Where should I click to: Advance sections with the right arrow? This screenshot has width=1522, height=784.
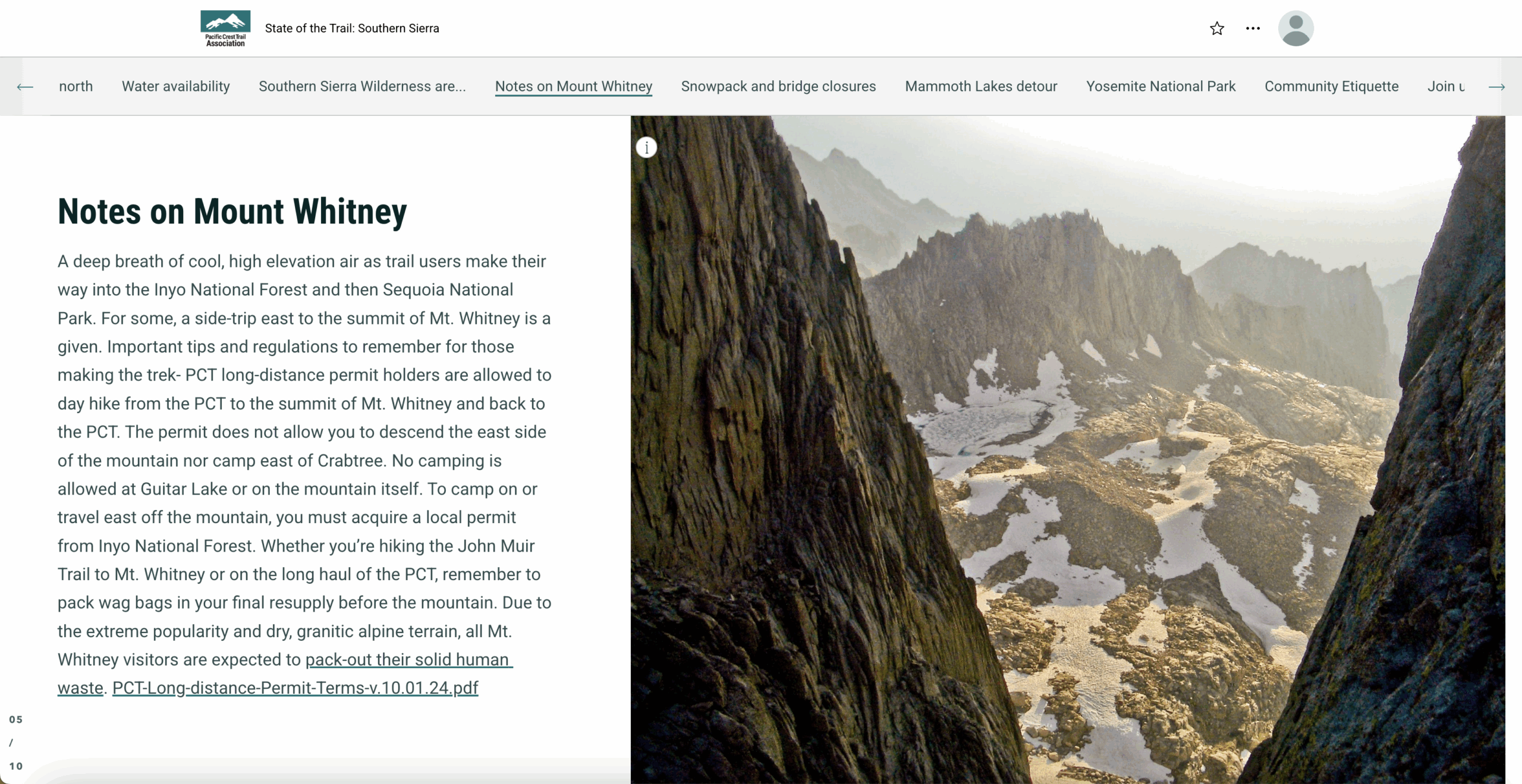click(1496, 87)
